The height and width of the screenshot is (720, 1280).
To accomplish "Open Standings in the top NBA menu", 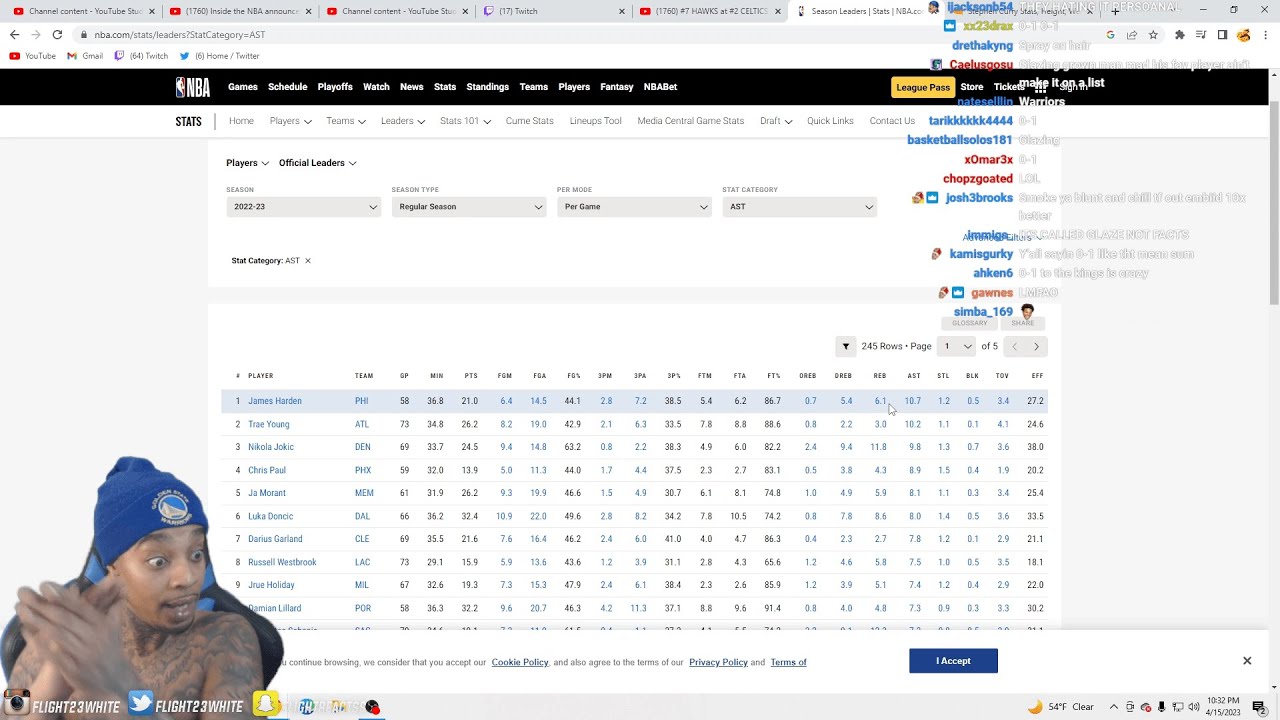I will click(x=488, y=87).
